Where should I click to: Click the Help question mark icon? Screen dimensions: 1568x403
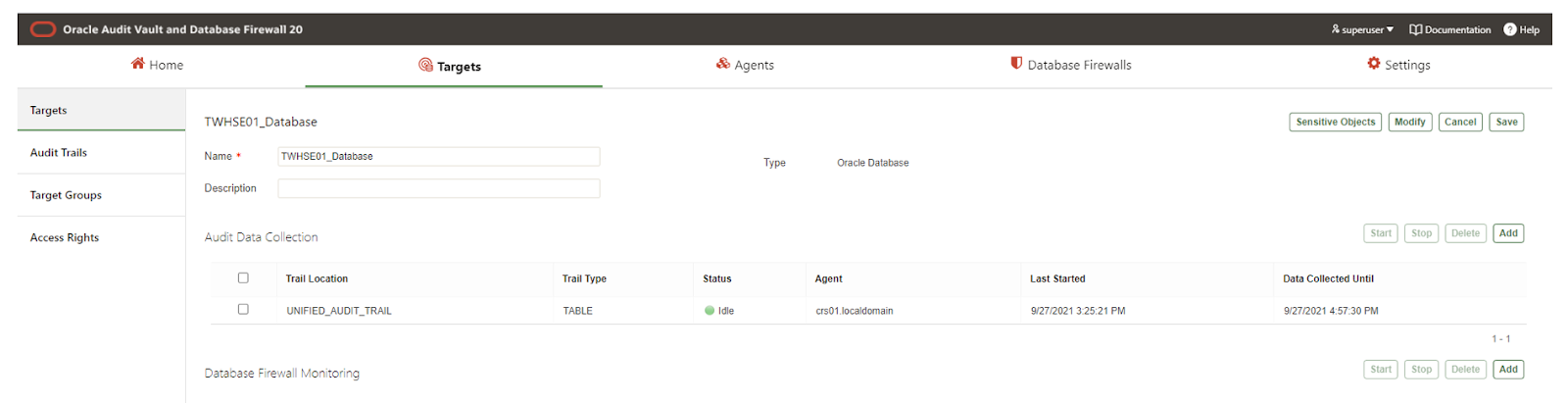tap(1510, 29)
